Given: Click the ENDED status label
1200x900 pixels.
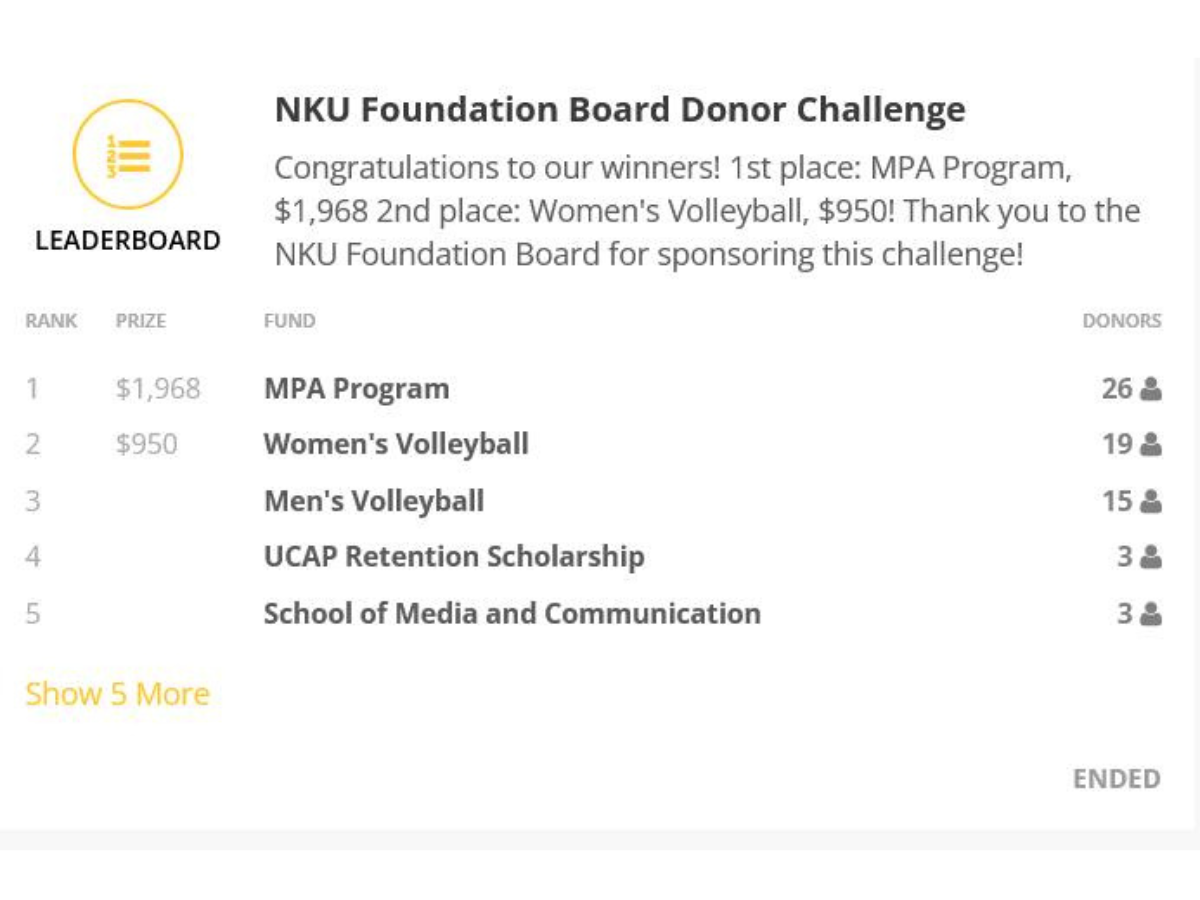Looking at the screenshot, I should click(x=1116, y=778).
